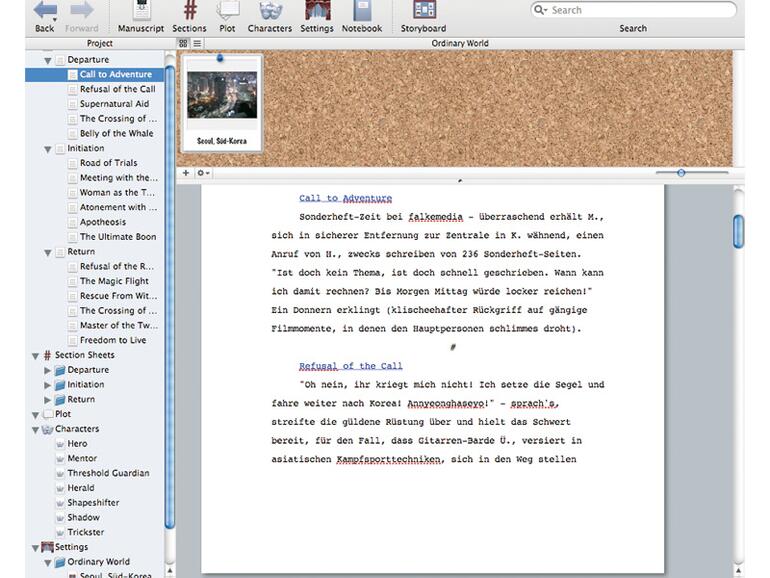Select the Threshold Guardian character
The image size is (770, 578).
pyautogui.click(x=108, y=473)
